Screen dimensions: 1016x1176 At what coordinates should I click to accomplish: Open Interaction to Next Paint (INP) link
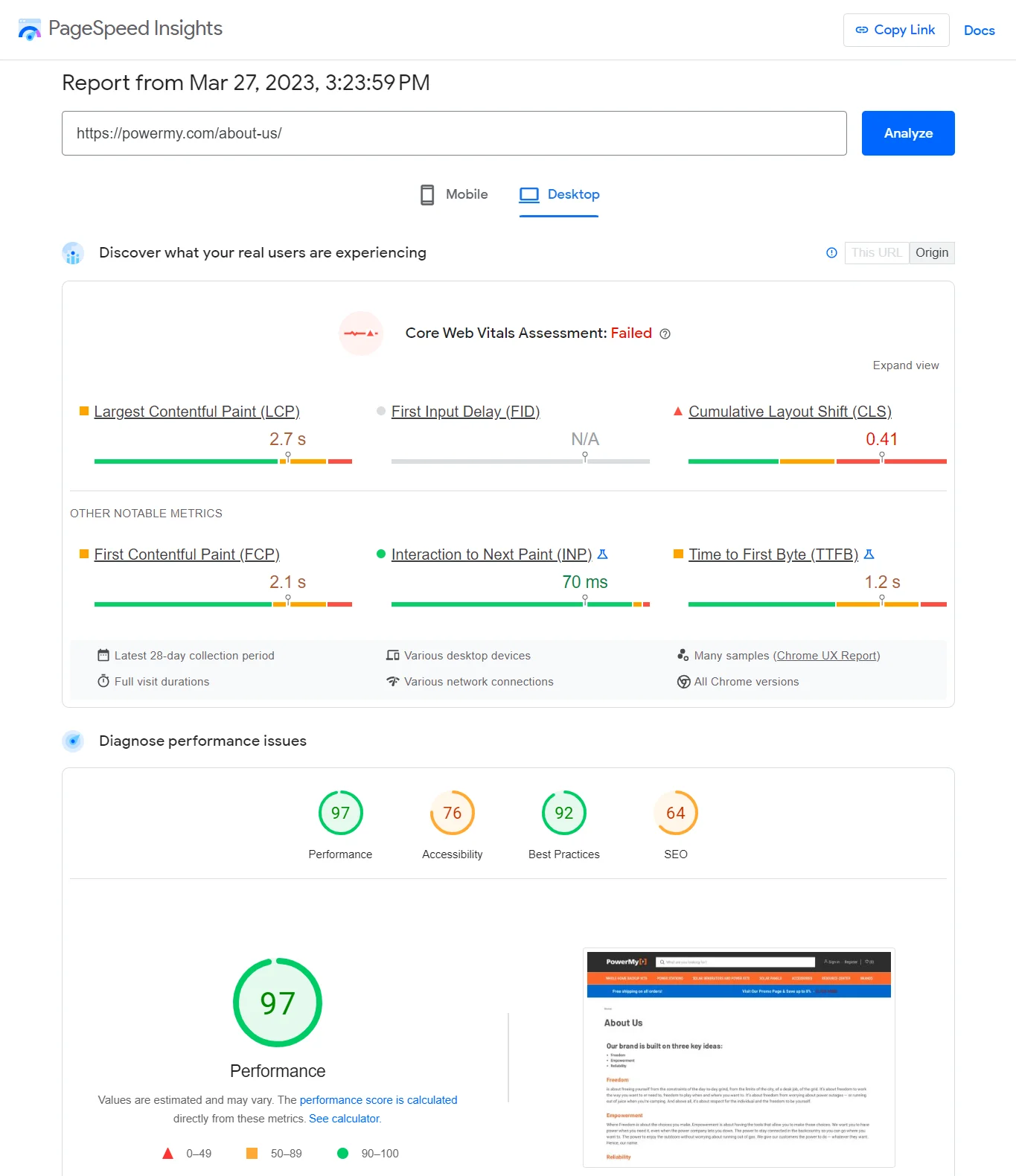(x=491, y=555)
